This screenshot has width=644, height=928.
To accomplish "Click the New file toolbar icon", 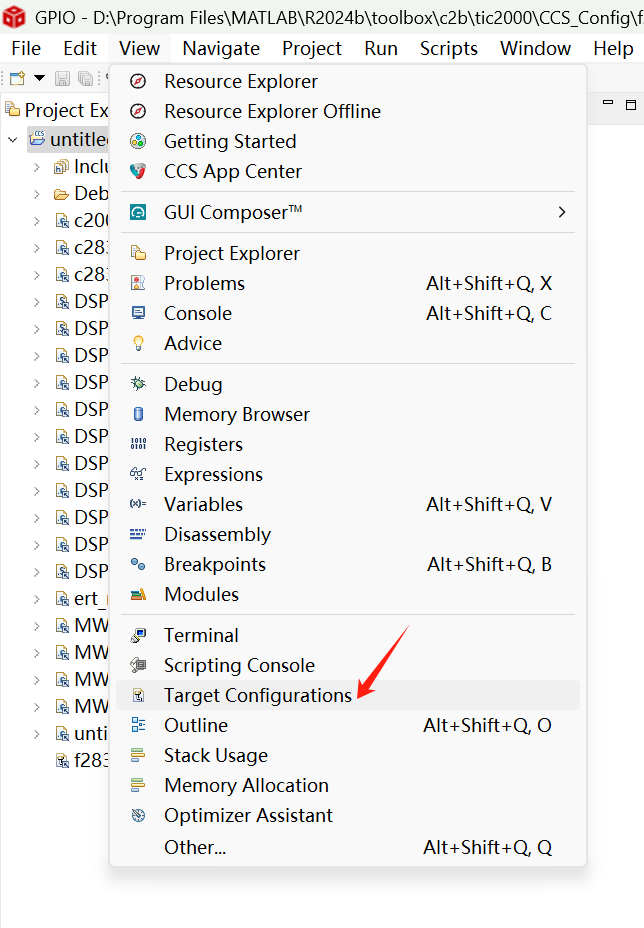I will [18, 78].
